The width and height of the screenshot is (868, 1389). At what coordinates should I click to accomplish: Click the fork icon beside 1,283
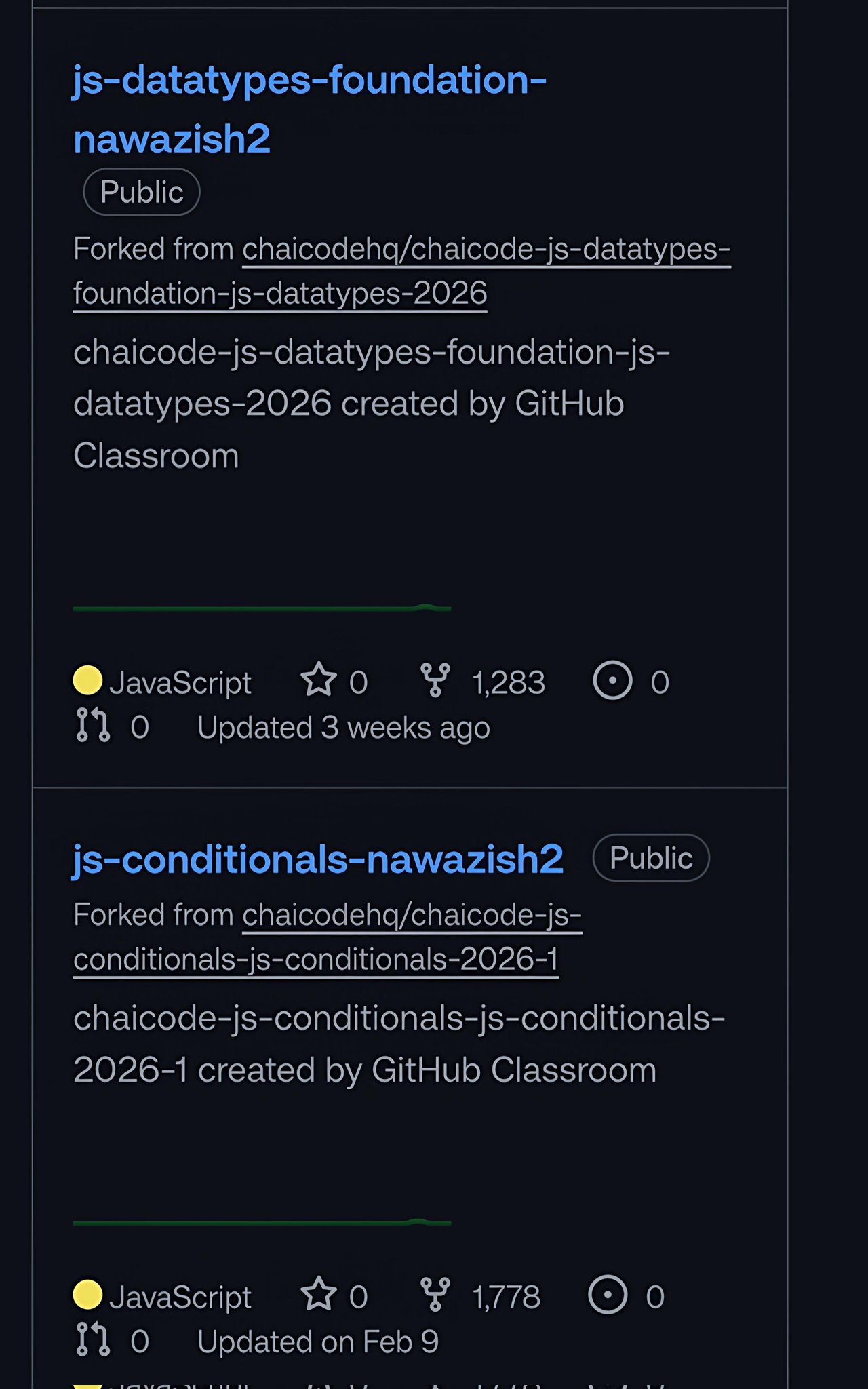(x=435, y=680)
